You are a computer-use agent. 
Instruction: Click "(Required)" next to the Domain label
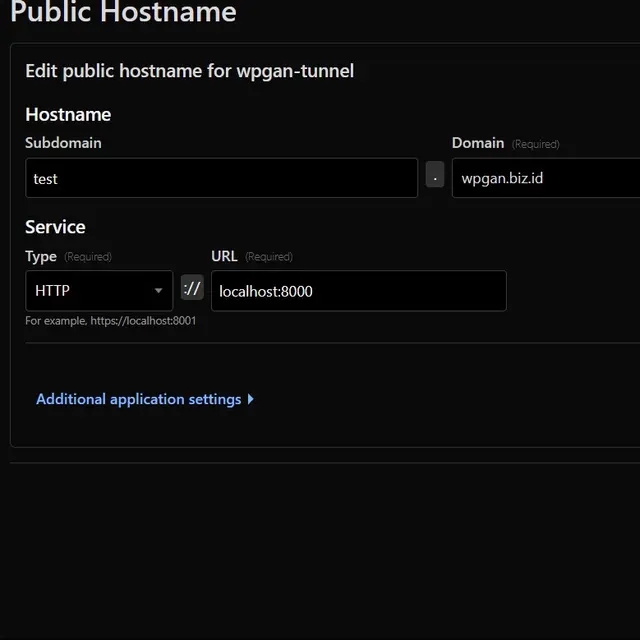pyautogui.click(x=535, y=144)
